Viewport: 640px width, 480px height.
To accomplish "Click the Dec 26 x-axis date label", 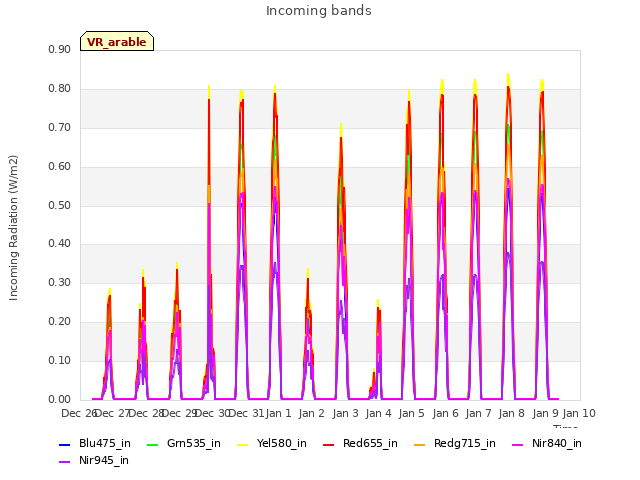I will 78,413.
